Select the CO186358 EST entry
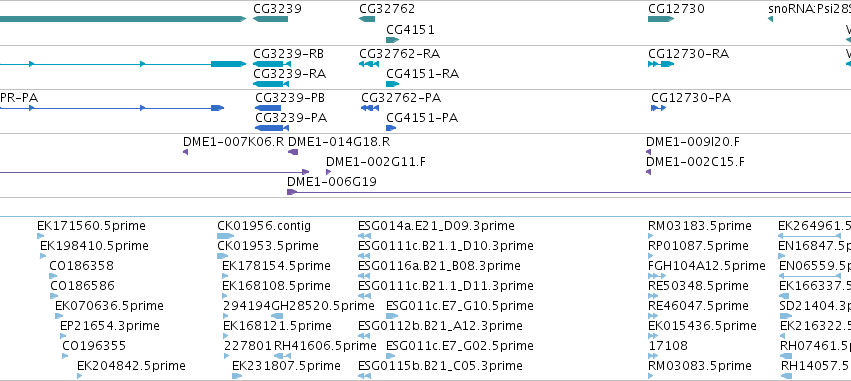The image size is (851, 381). point(81,265)
